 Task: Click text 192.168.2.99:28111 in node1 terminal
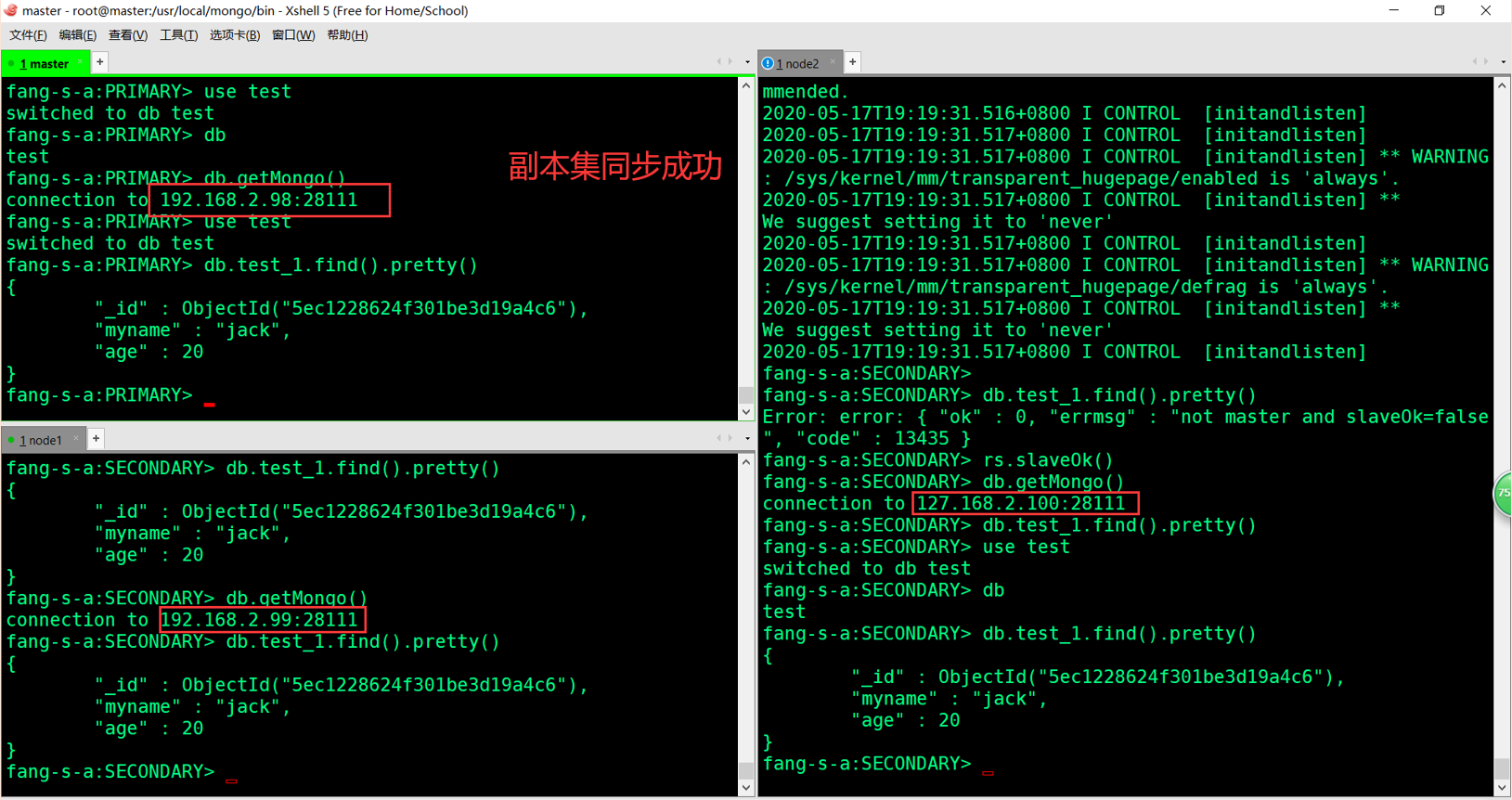259,619
